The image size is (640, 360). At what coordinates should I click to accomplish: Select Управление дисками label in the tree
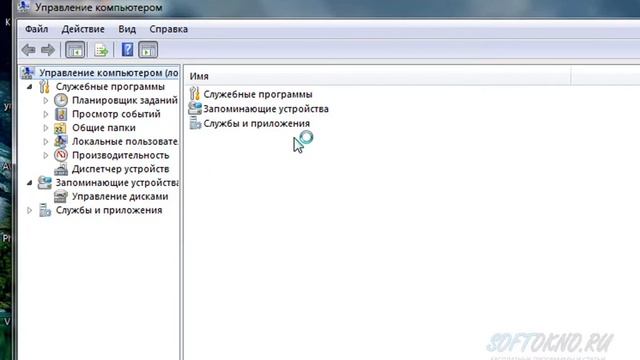click(120, 196)
